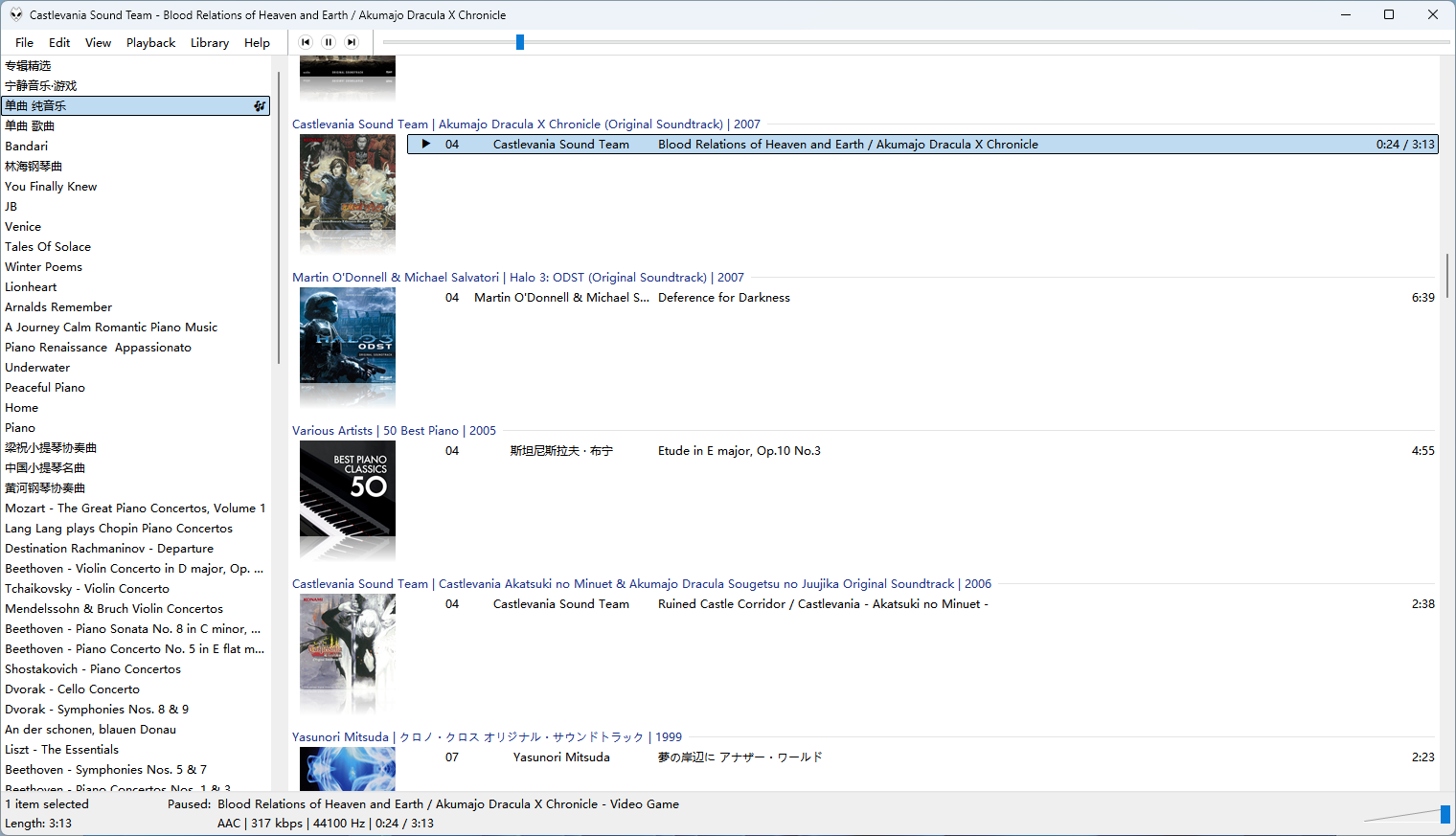
Task: Open the 中国小提琴名曲 playlist
Action: click(135, 468)
